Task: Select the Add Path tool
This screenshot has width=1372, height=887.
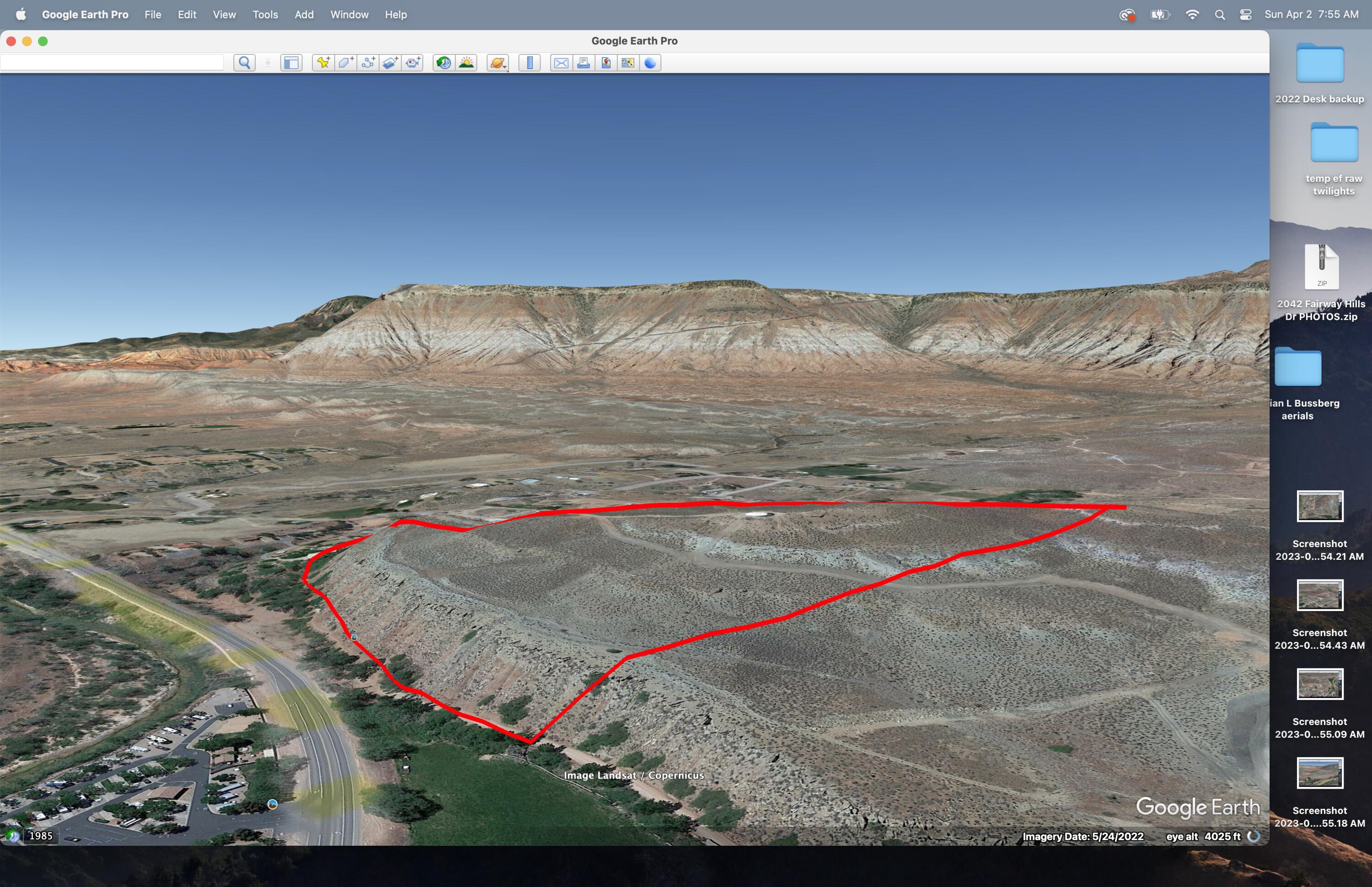Action: coord(368,63)
